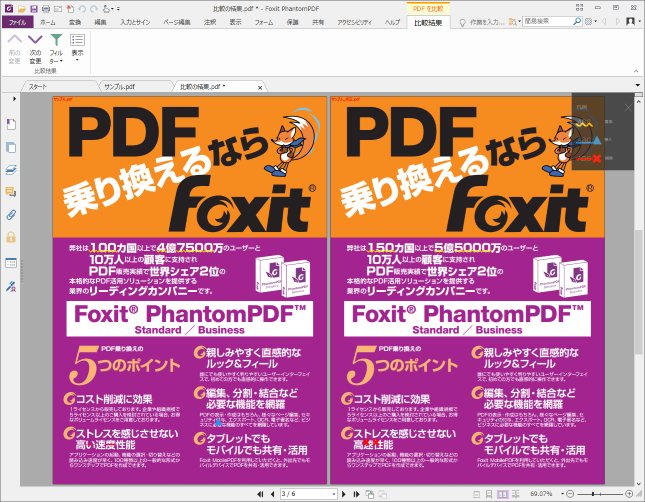Open the folder search options dropdown

coord(515,22)
